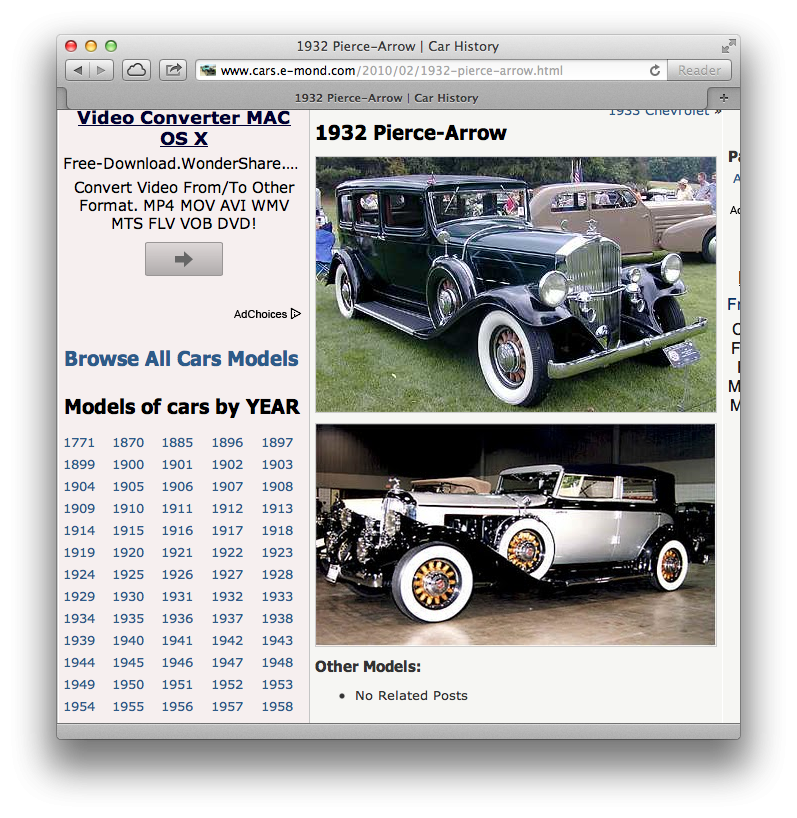
Task: Open the 1958 year link
Action: tap(277, 706)
